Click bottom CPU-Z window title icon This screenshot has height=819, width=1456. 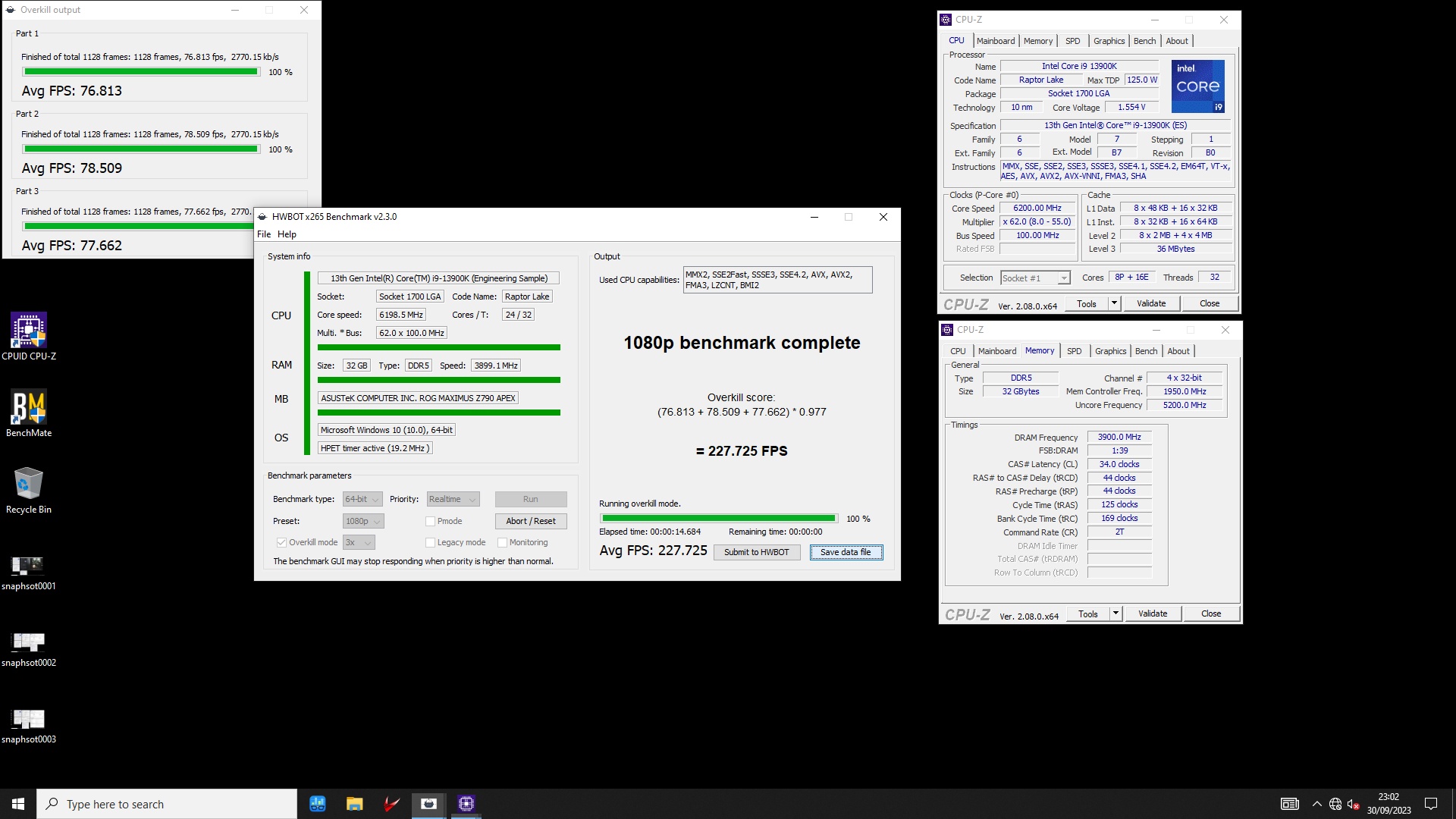point(947,330)
